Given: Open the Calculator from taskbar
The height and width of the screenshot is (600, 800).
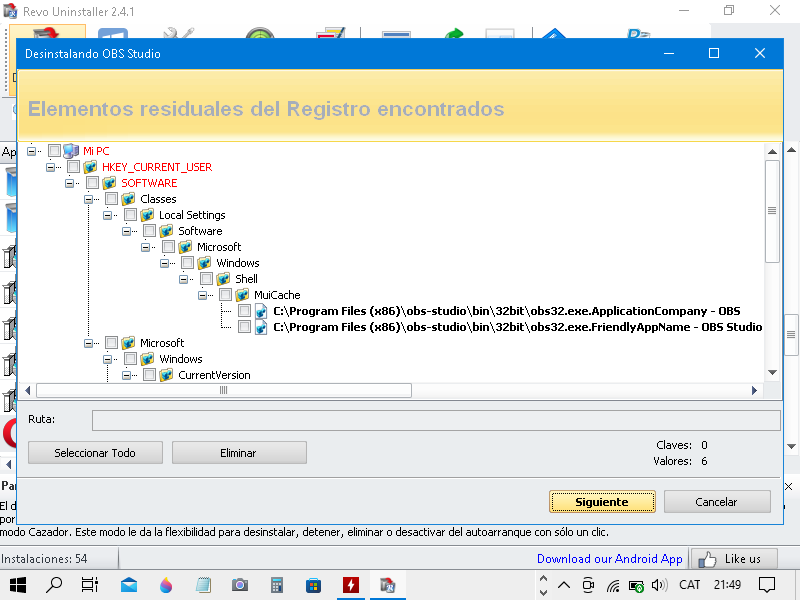Looking at the screenshot, I should point(277,585).
